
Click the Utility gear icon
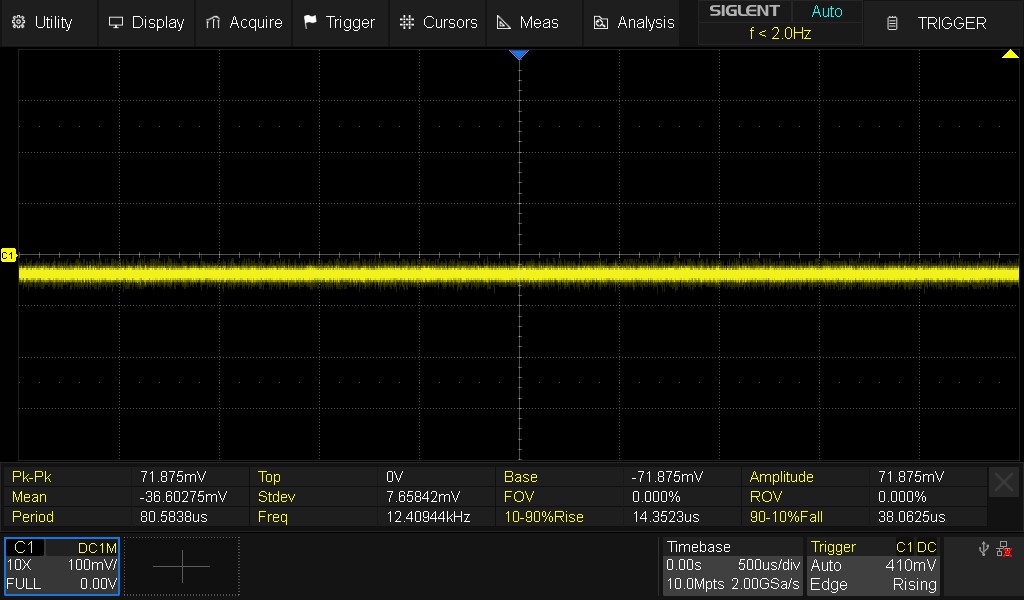18,22
